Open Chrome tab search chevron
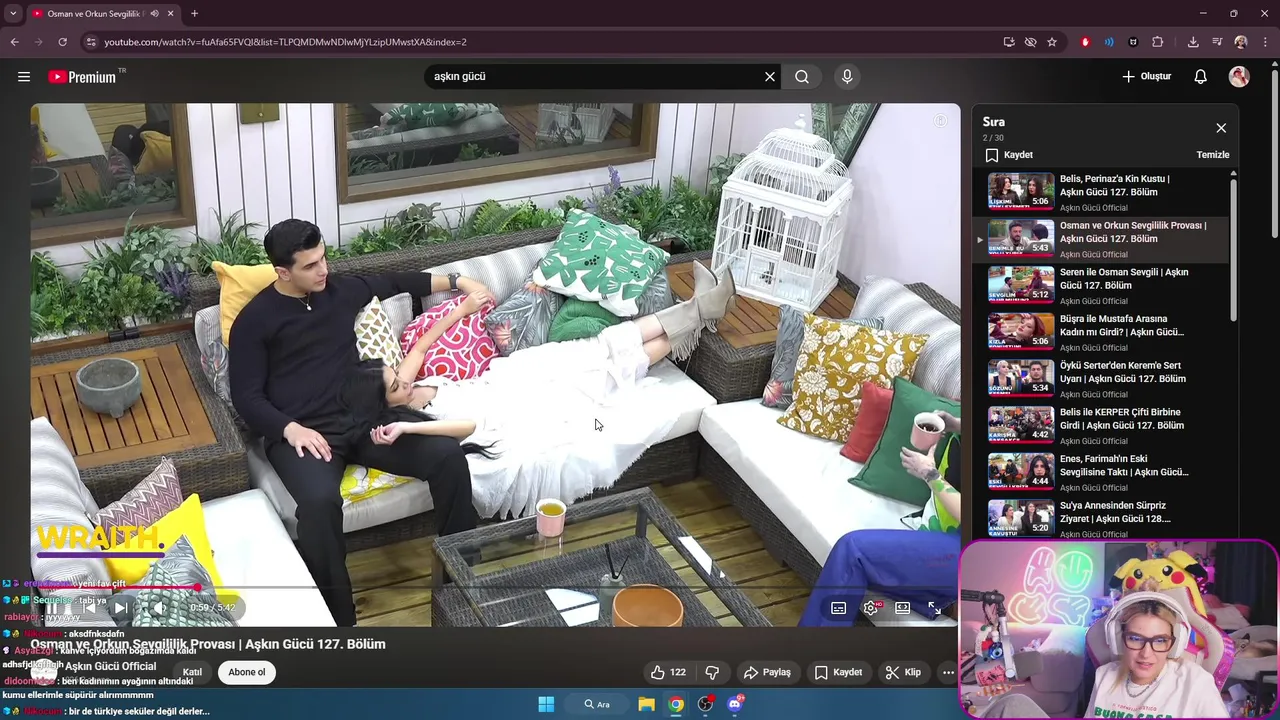The image size is (1280, 720). [x=13, y=13]
